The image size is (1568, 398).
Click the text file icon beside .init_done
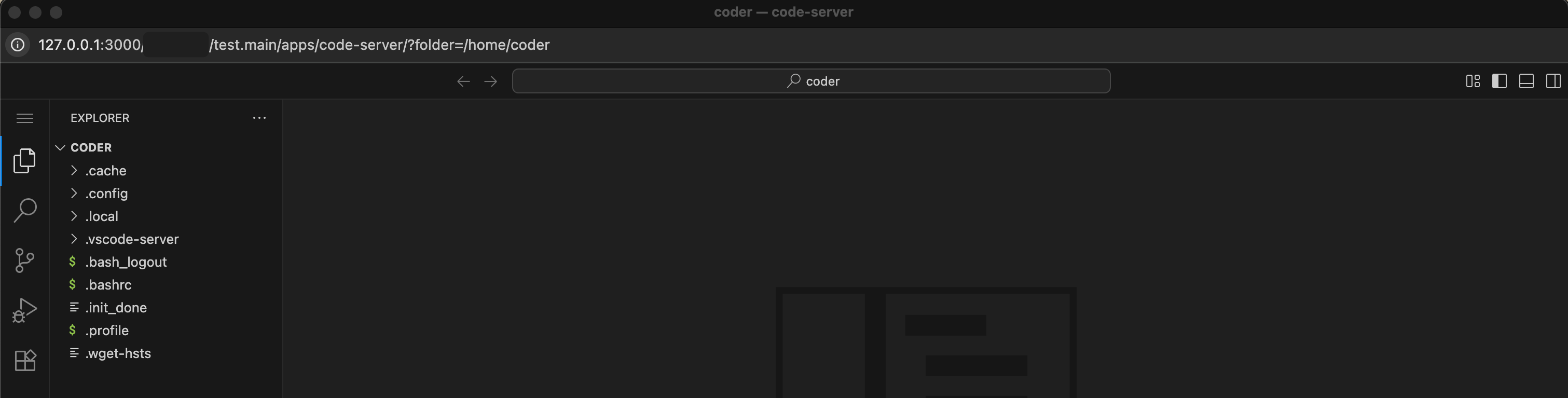(x=74, y=307)
